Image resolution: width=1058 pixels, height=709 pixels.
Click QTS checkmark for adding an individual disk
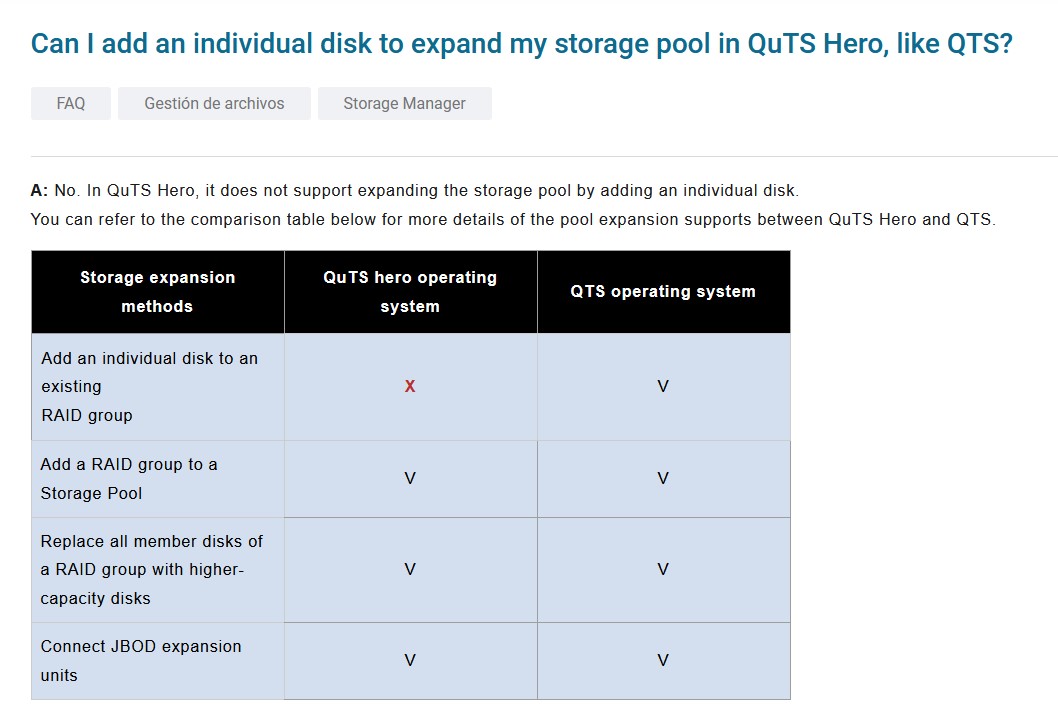tap(663, 386)
